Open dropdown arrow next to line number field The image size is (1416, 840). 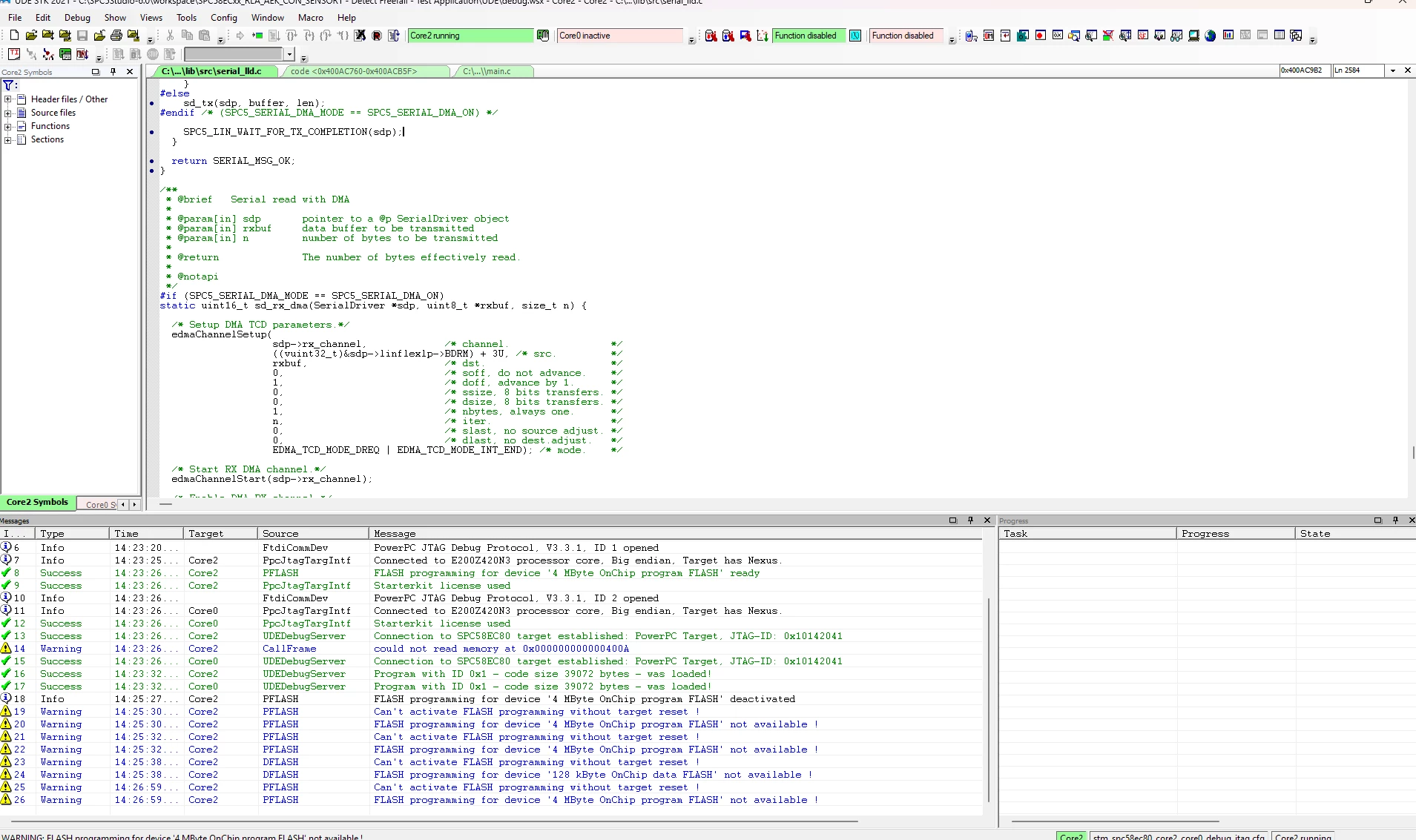click(x=1393, y=70)
